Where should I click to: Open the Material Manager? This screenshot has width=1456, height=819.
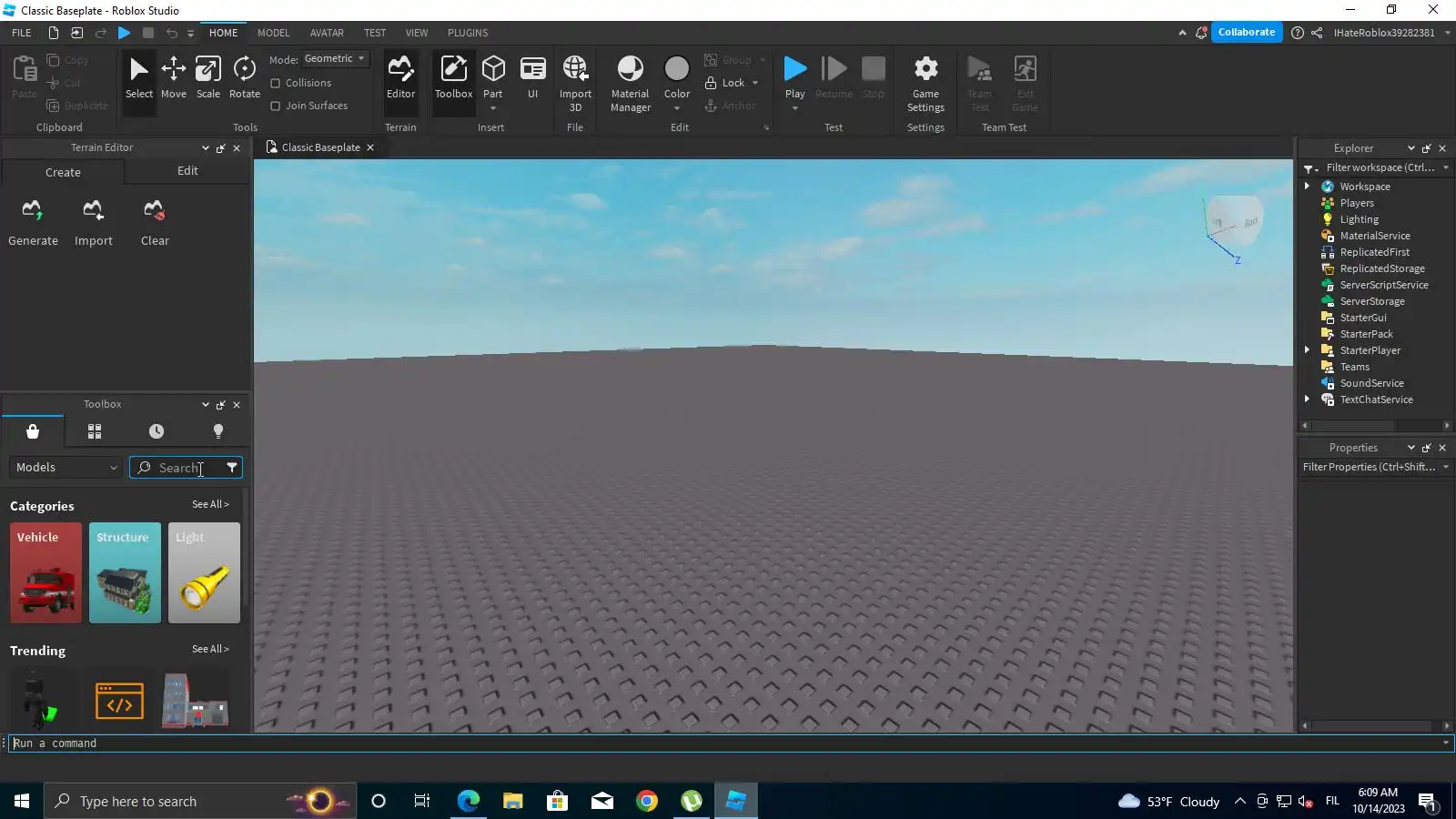[x=631, y=84]
